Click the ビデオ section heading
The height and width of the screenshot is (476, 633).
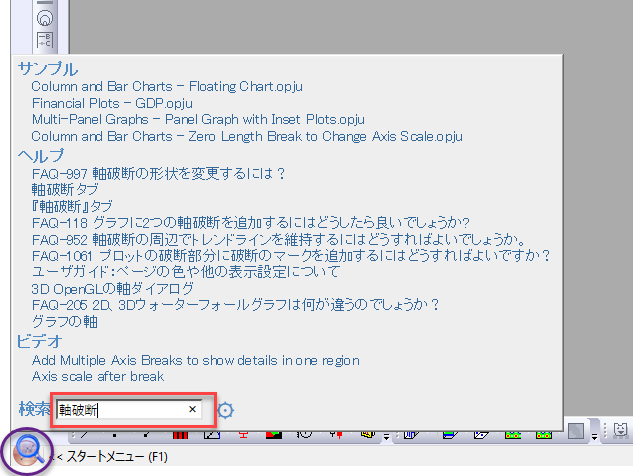[39, 342]
